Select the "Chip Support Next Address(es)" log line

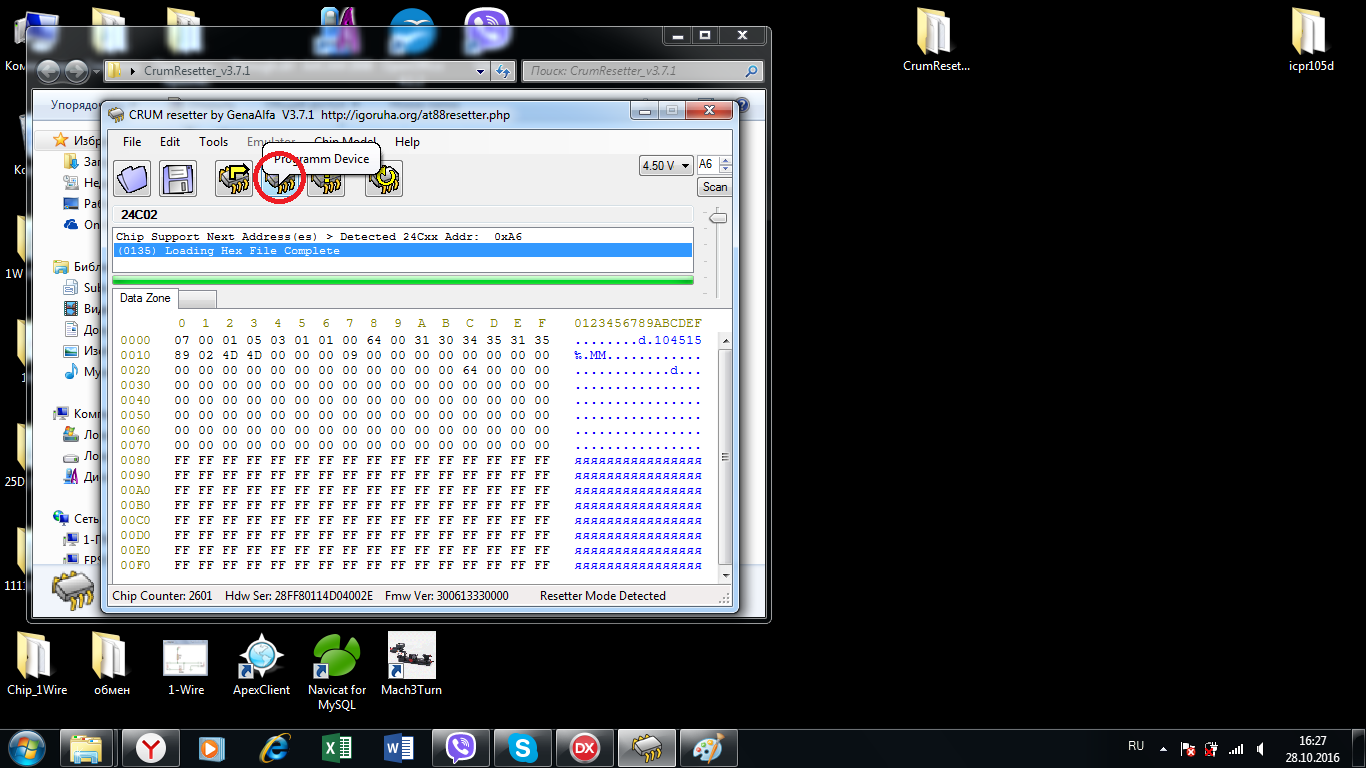pyautogui.click(x=403, y=237)
